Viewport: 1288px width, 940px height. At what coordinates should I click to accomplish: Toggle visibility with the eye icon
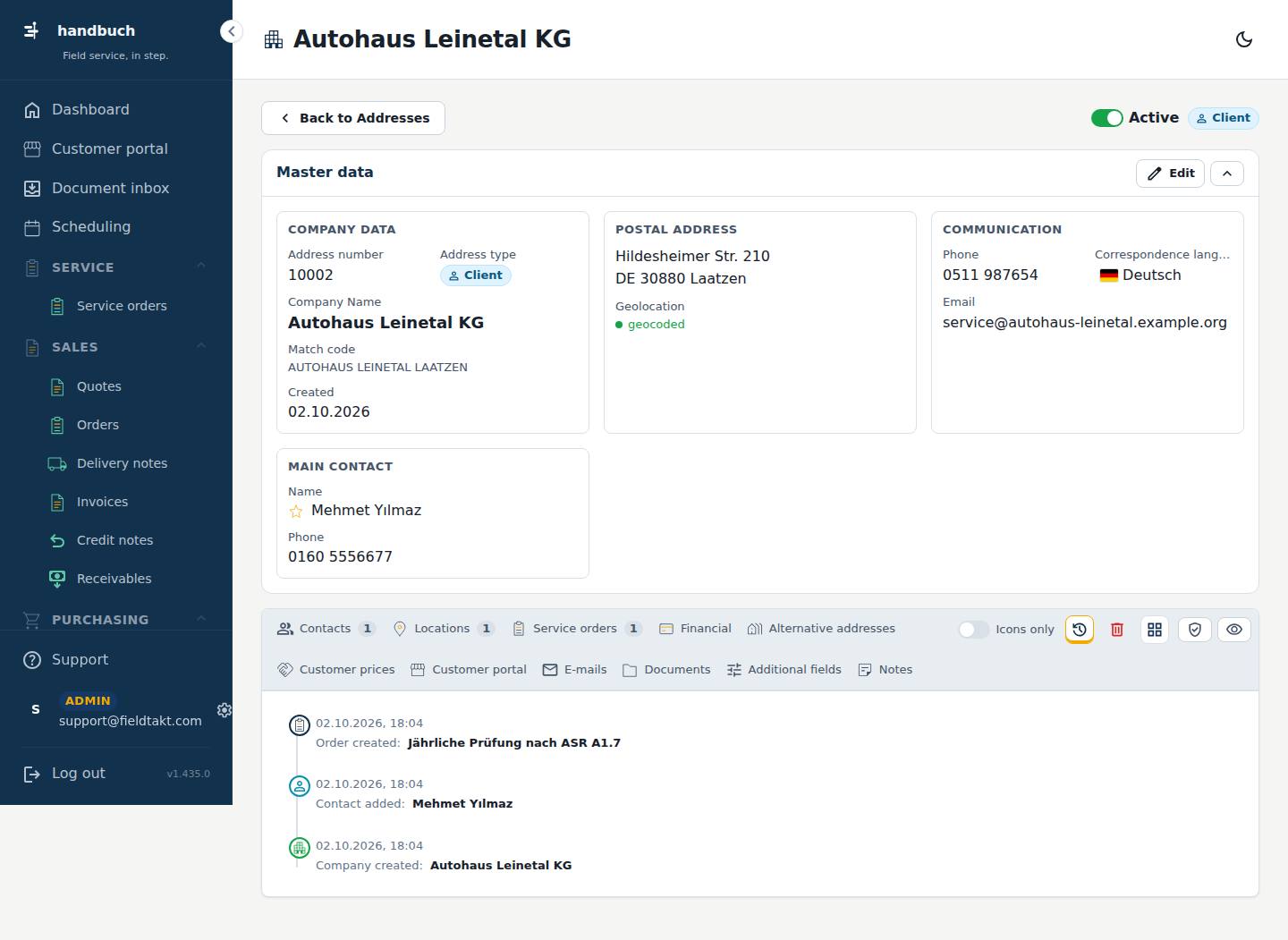click(1234, 630)
